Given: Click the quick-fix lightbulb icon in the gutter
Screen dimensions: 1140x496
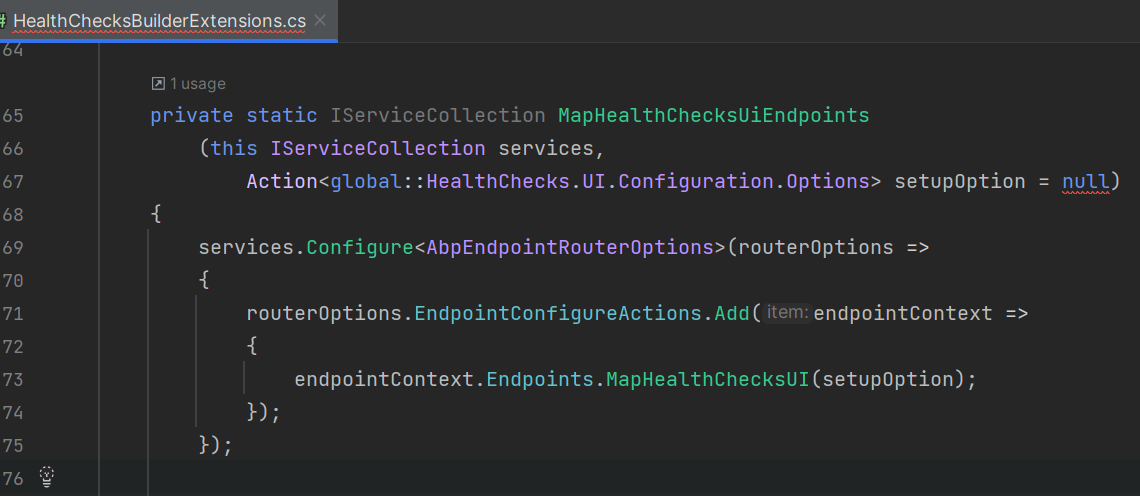Looking at the screenshot, I should click(46, 477).
